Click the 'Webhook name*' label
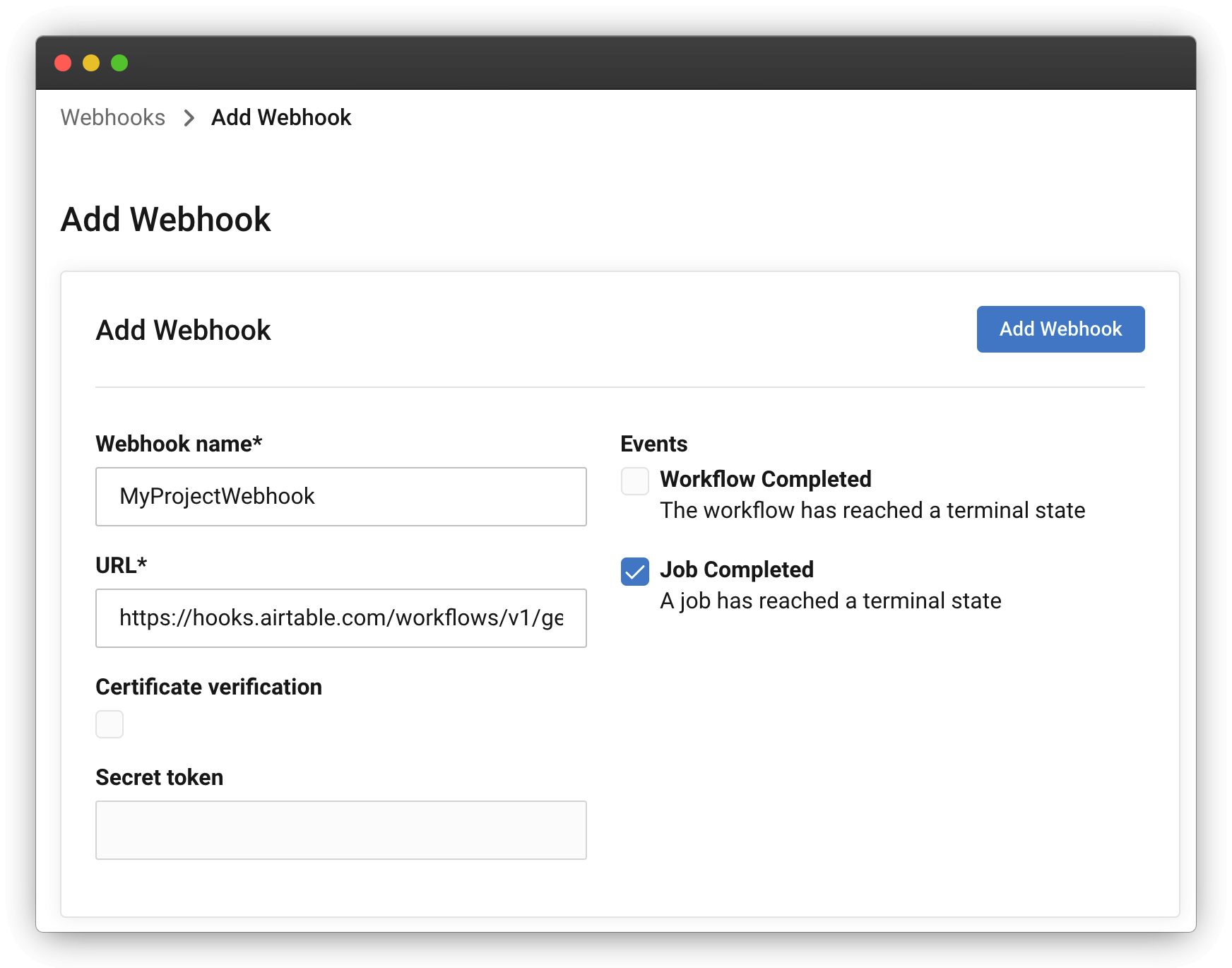Screen dimensions: 1232x968 click(179, 444)
